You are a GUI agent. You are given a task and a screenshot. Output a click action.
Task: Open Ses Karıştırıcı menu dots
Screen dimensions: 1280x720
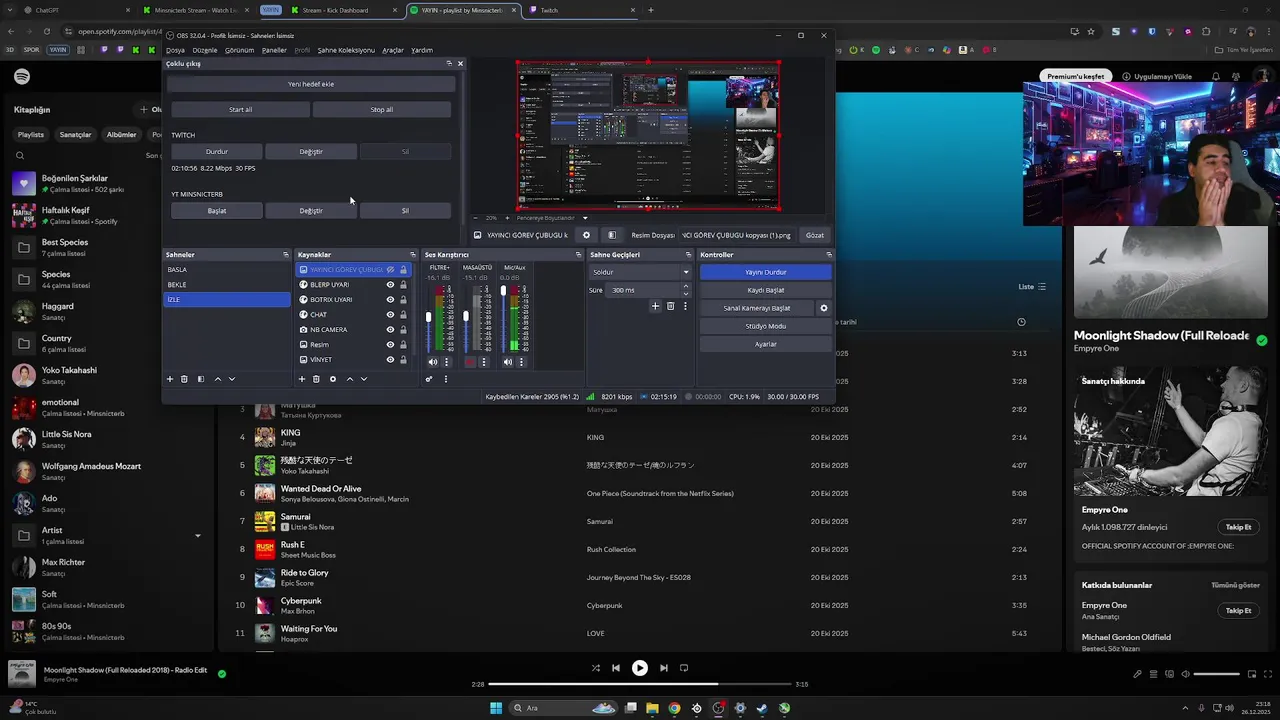pyautogui.click(x=446, y=379)
